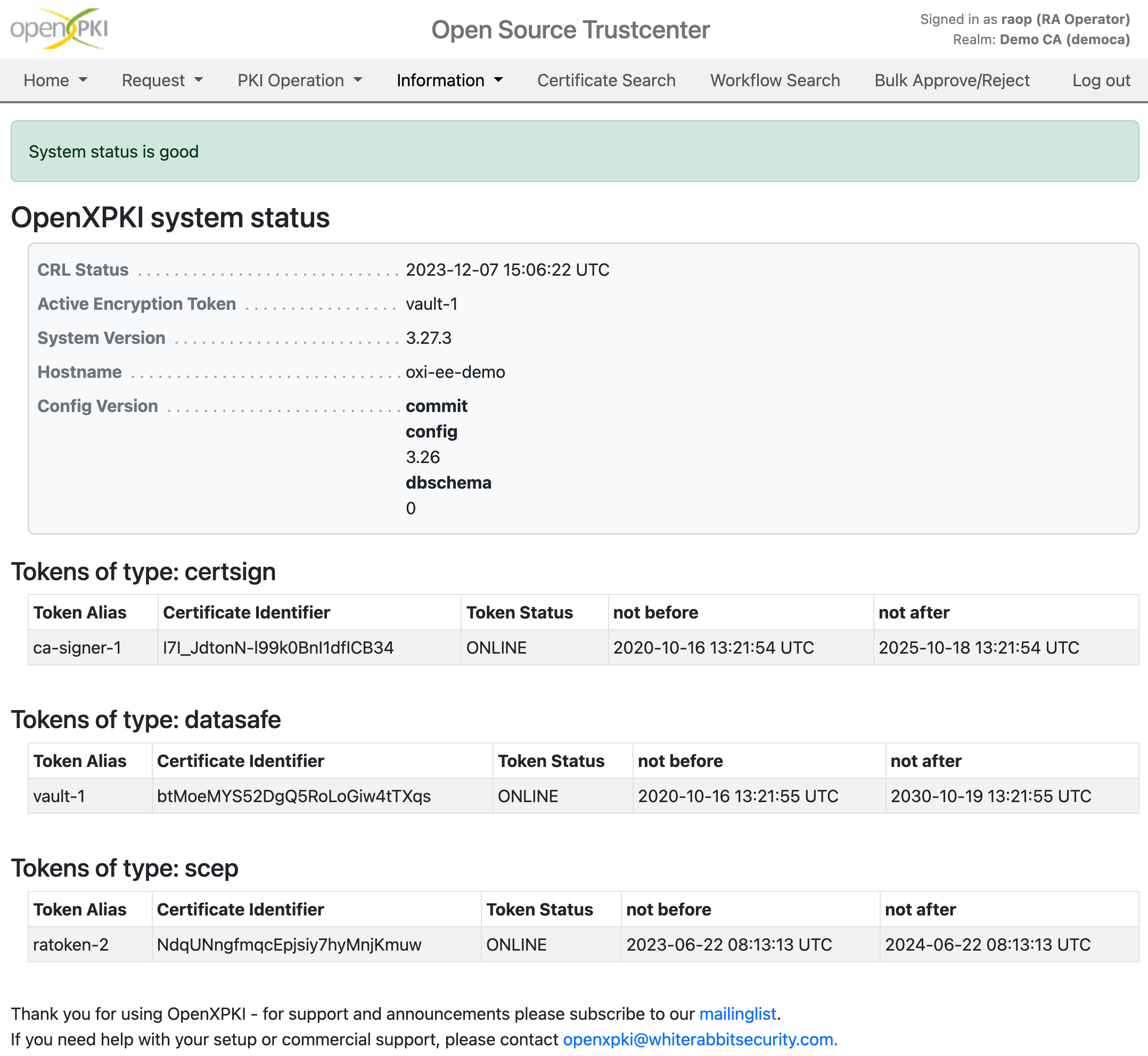Click not before 2020-10-16 13:21:55 UTC
1148x1056 pixels.
(738, 796)
